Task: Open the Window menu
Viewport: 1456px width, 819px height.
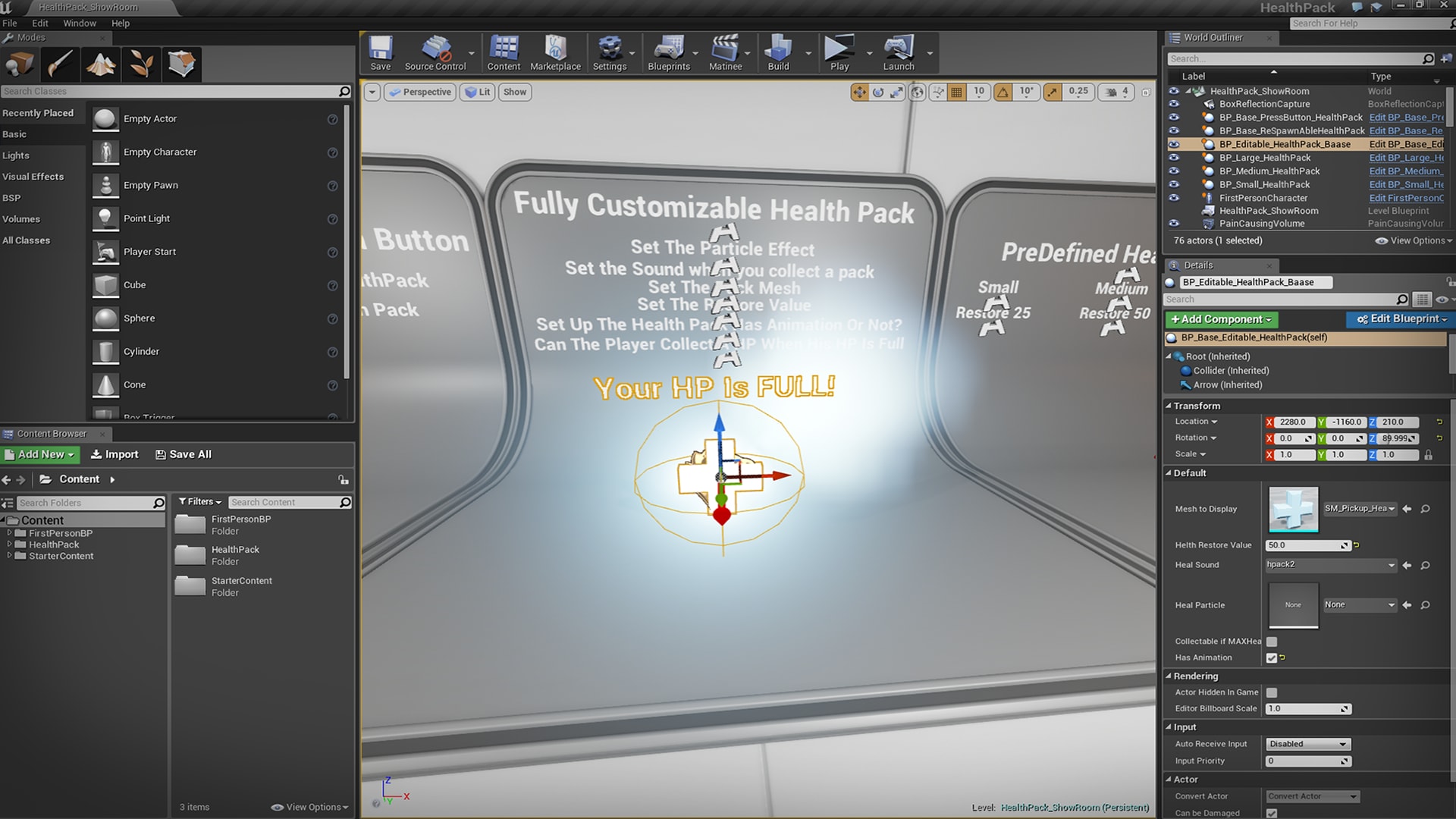Action: tap(79, 23)
